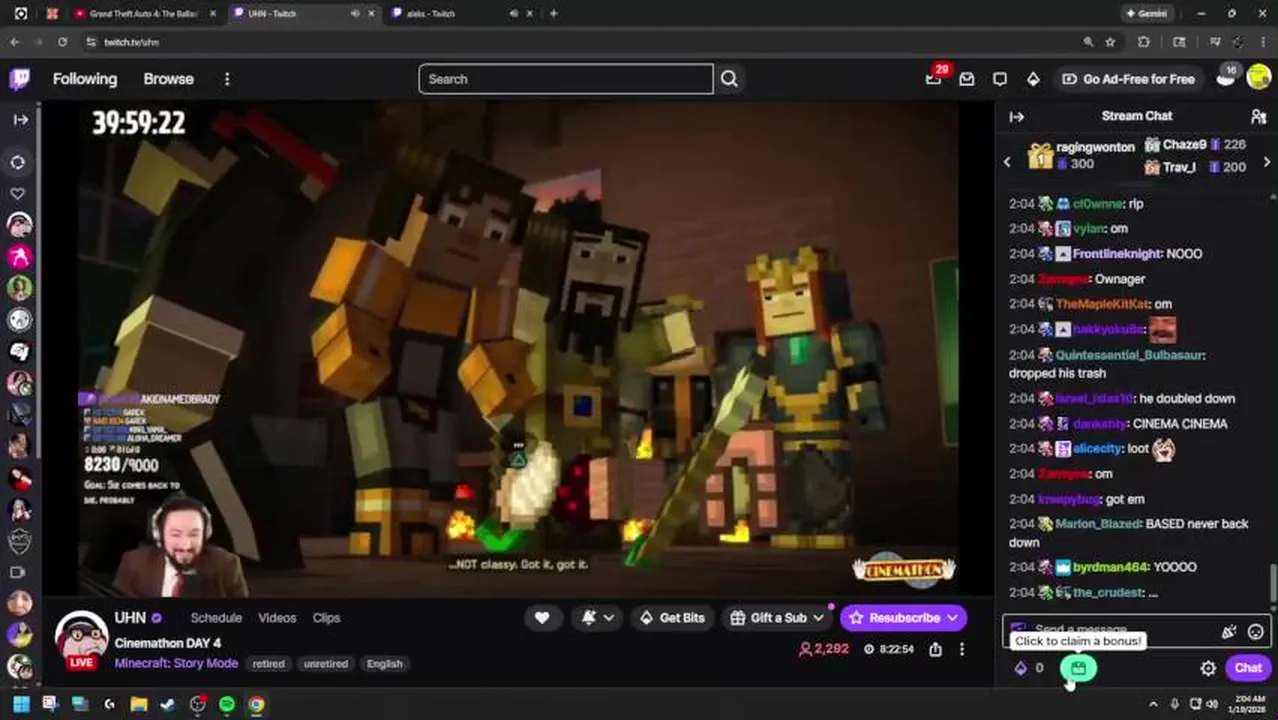
Task: Click the retired tag
Action: 268,664
